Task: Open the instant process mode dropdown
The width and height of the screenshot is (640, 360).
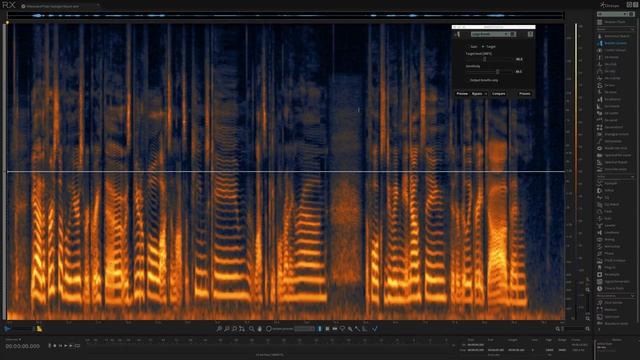Action: coord(304,329)
